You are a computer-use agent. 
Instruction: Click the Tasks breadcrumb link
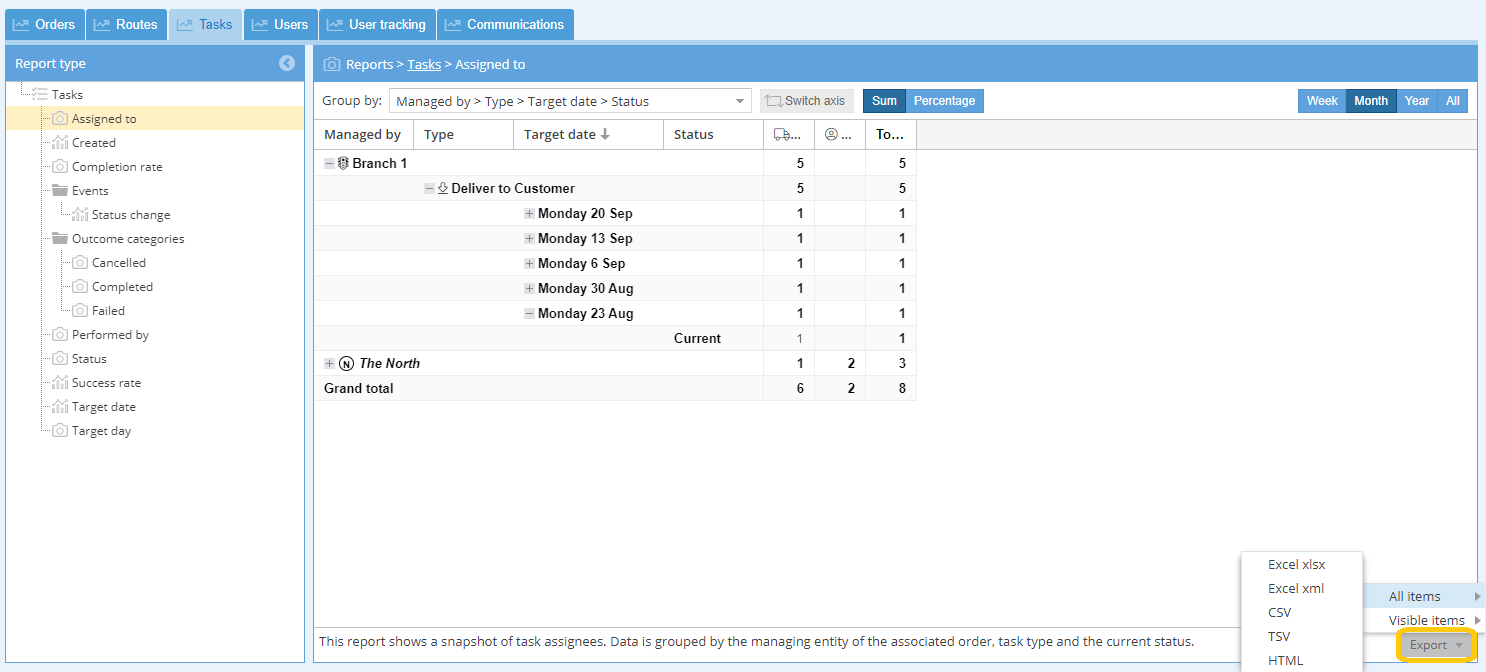424,64
